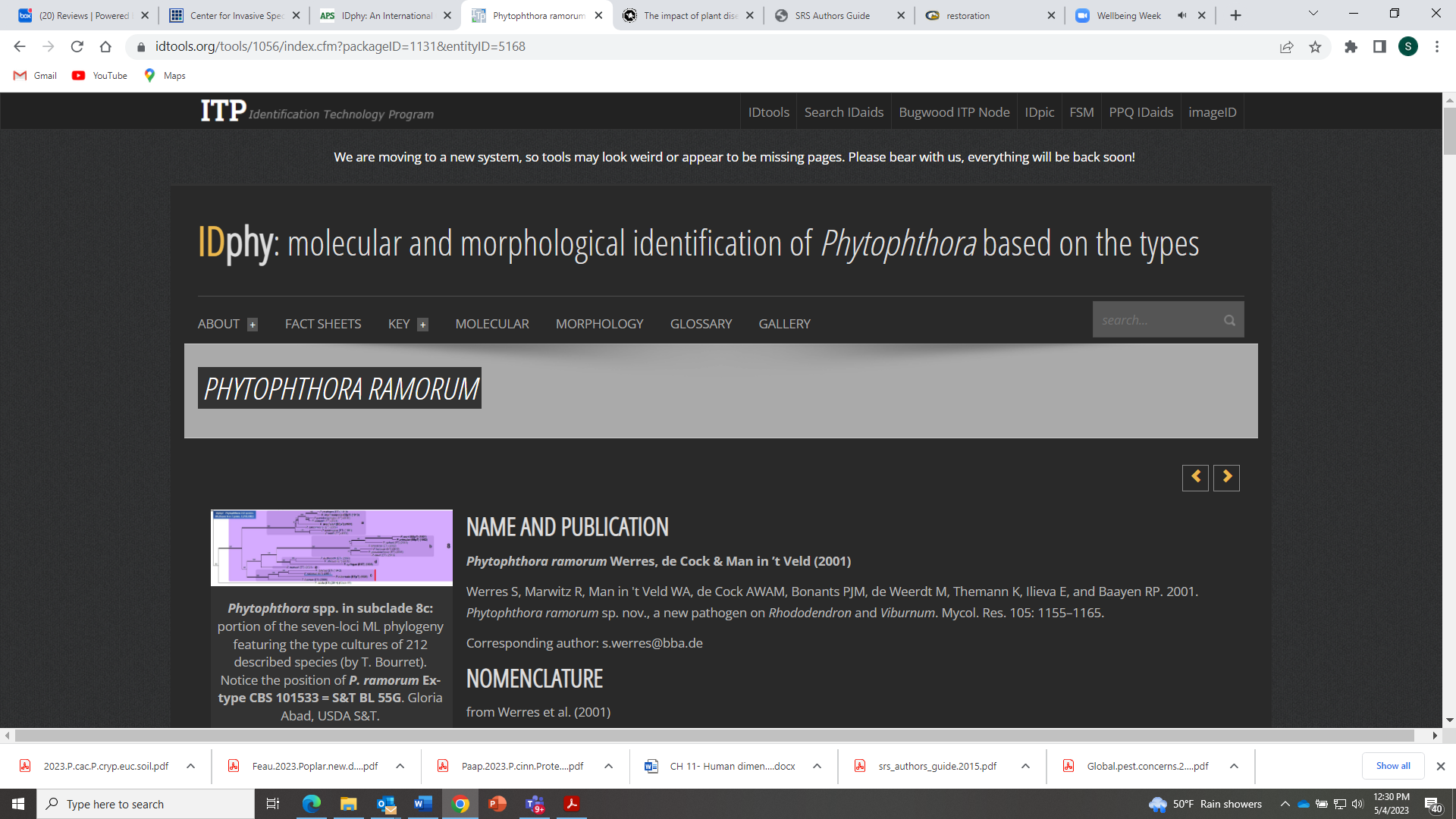Open the browser Extensions puzzle icon
This screenshot has height=819, width=1456.
tap(1351, 47)
